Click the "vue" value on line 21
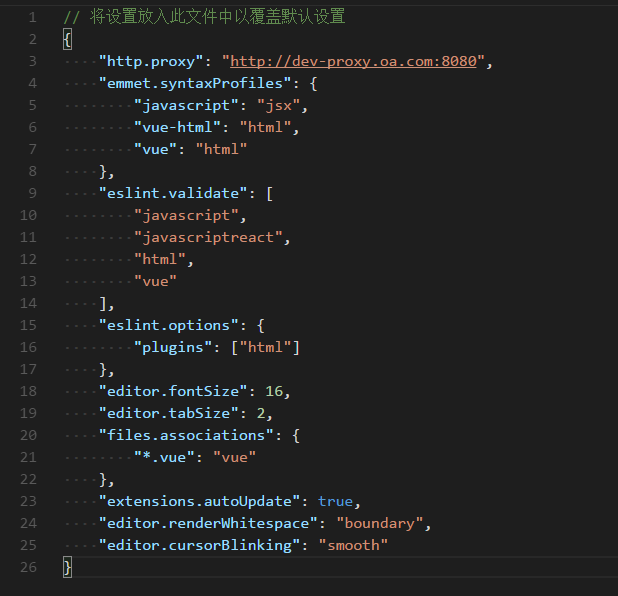 pos(235,458)
